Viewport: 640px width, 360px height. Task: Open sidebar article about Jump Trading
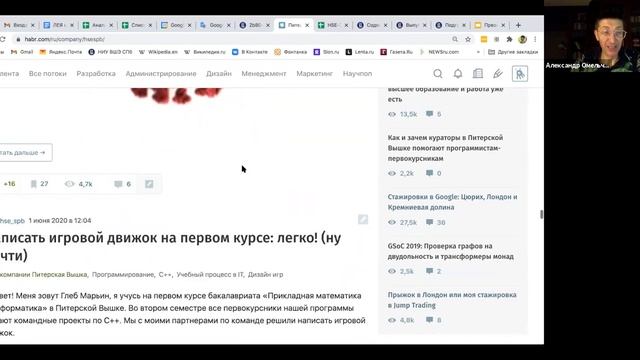tap(452, 300)
